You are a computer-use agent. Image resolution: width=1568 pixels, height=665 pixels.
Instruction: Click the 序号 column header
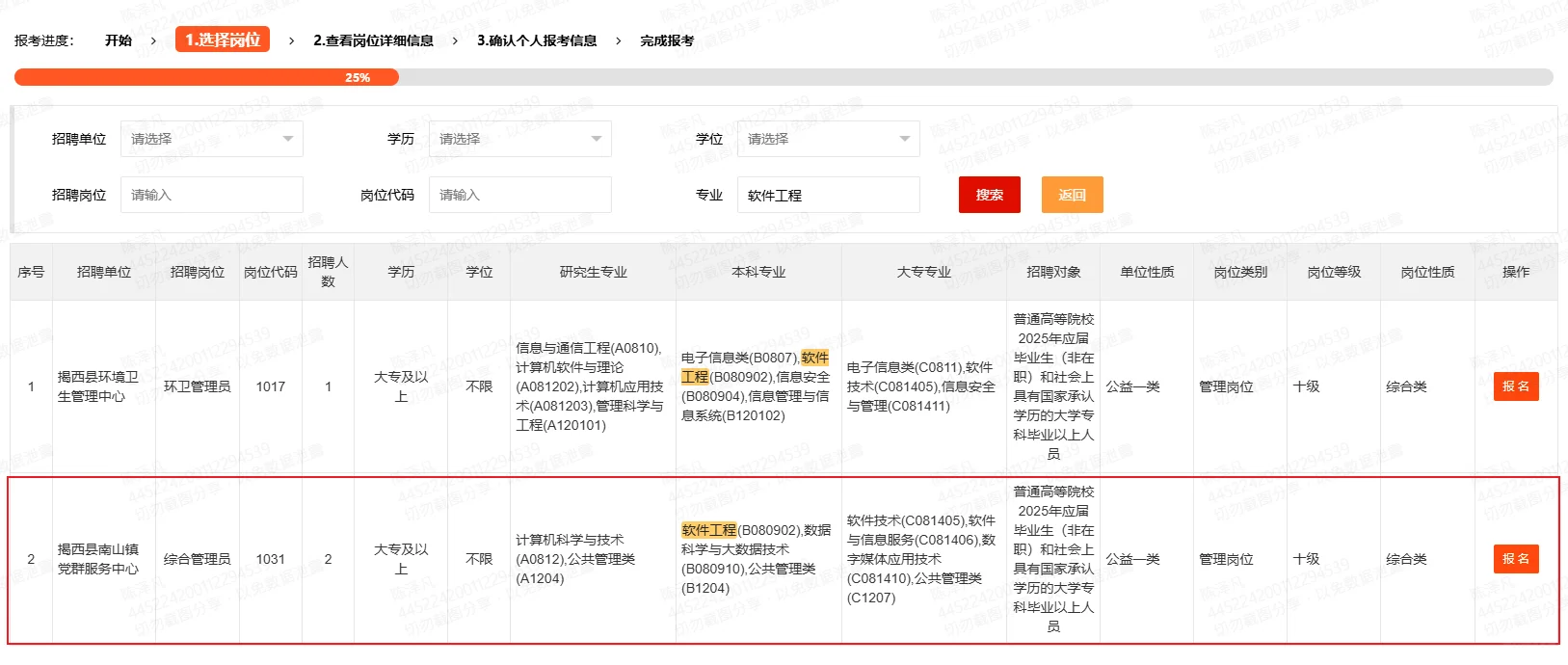point(31,272)
